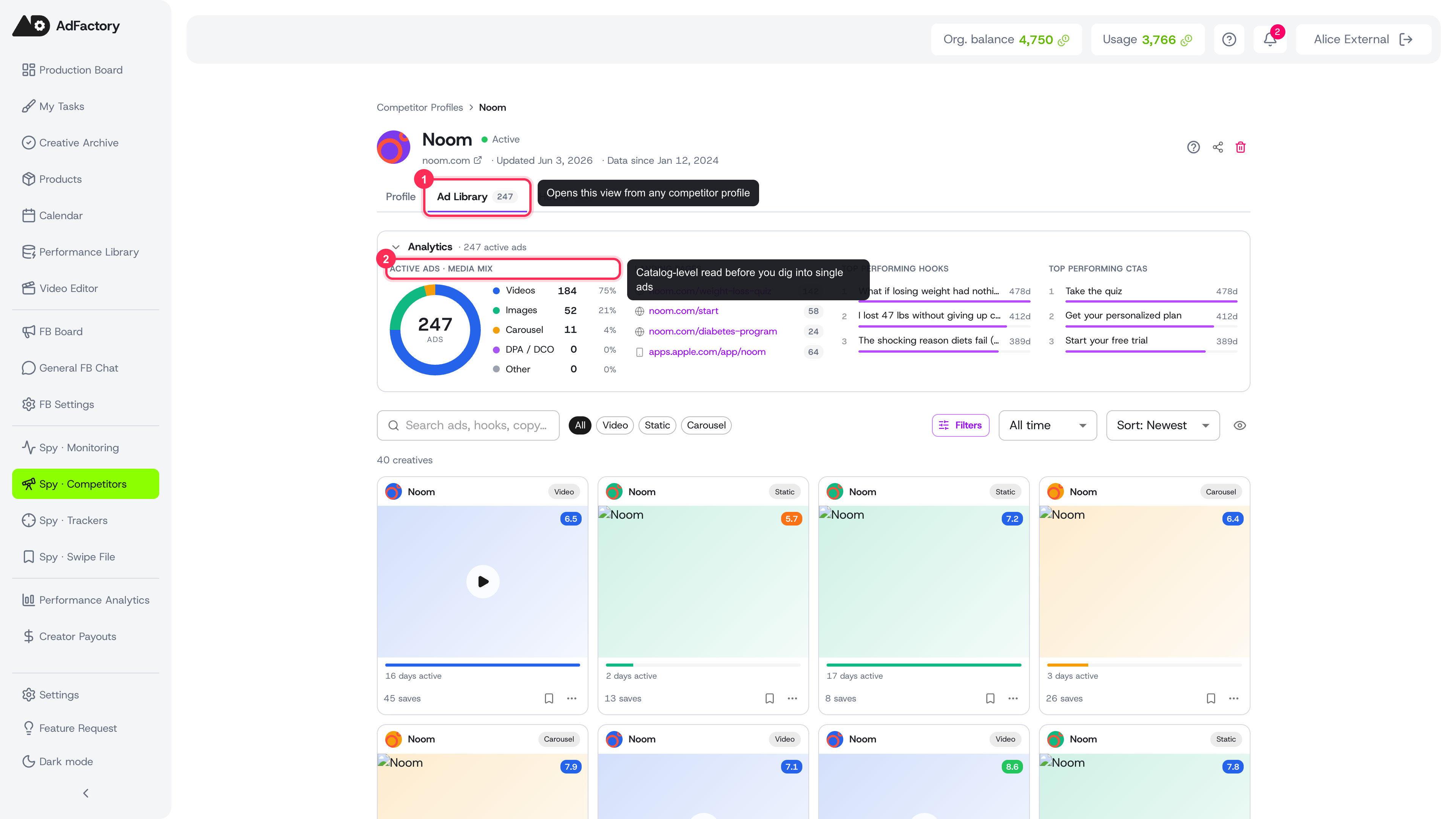
Task: Bookmark the 2 days active static ad
Action: point(769,698)
